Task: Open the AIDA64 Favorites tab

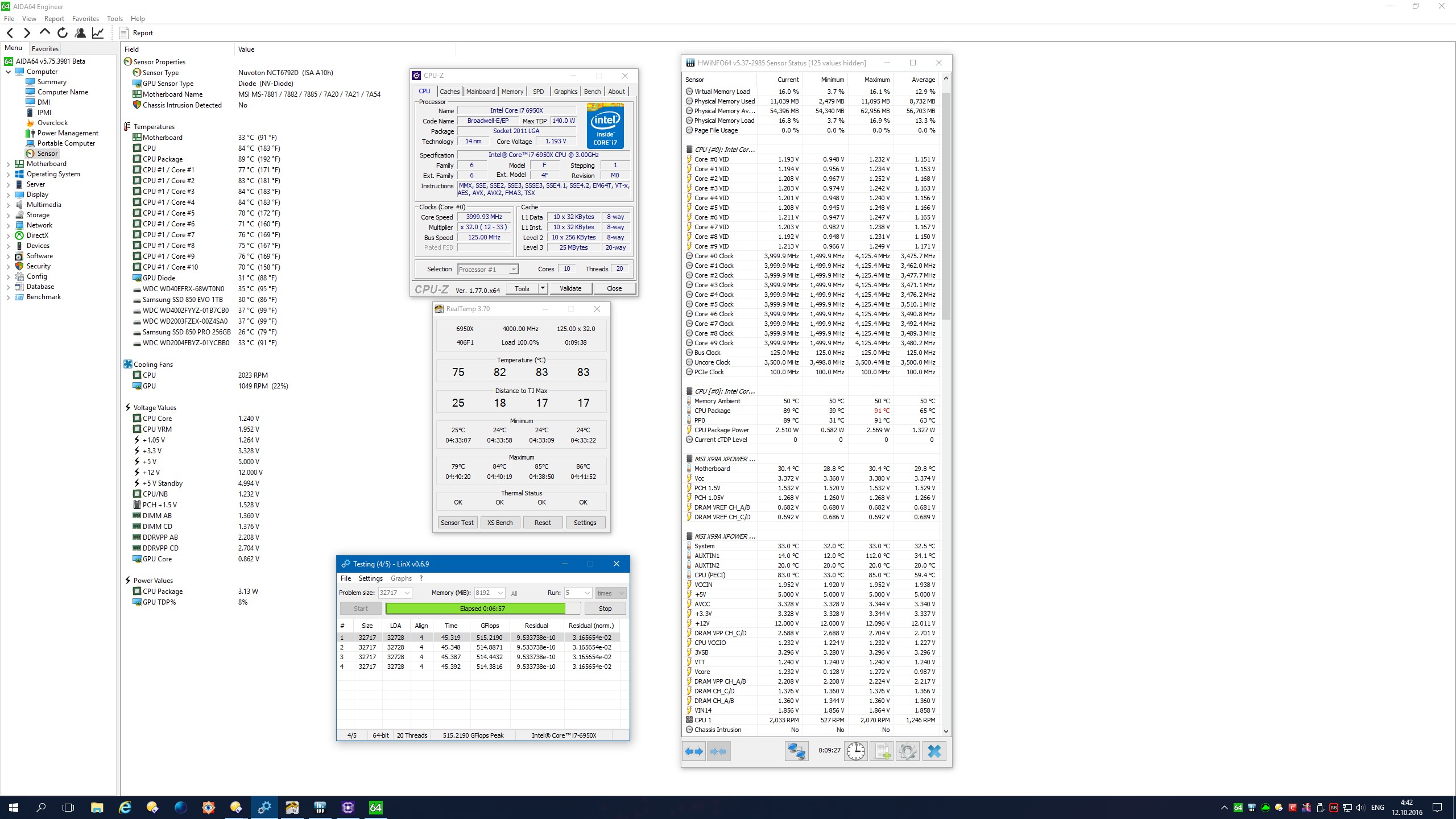Action: tap(45, 49)
